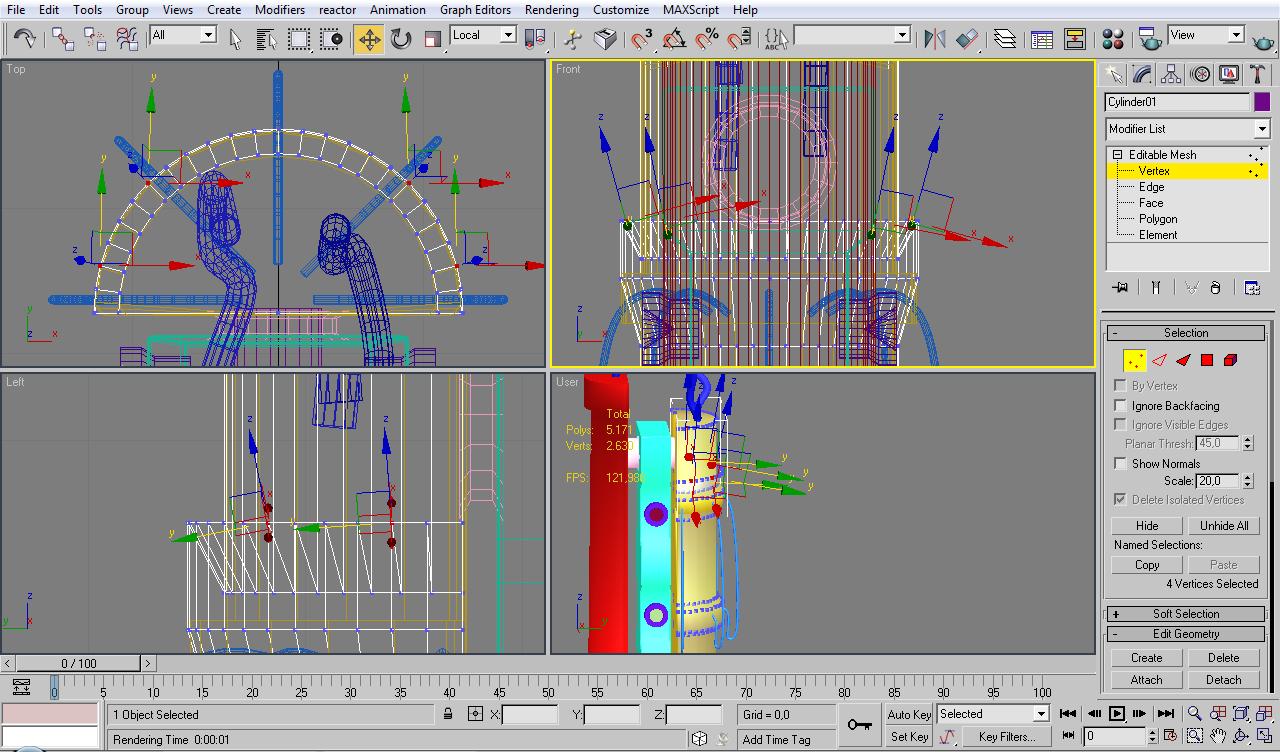
Task: Collapse the Selection rollout
Action: pyautogui.click(x=1186, y=333)
